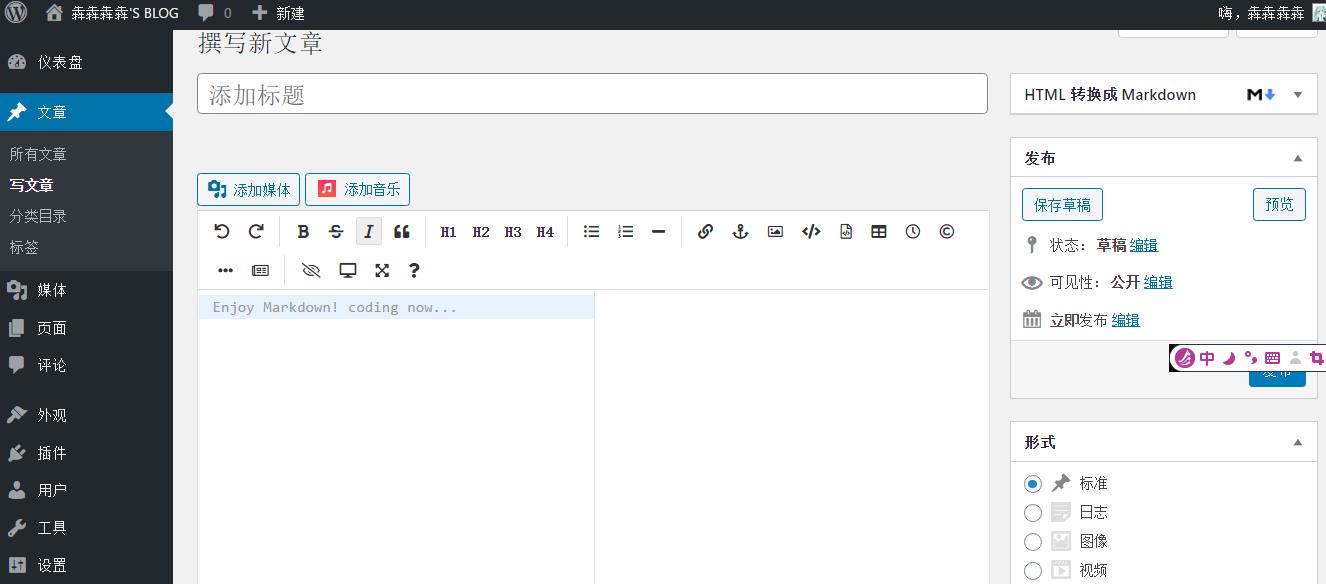Open the 文章 posts menu
The height and width of the screenshot is (584, 1326).
pos(86,112)
